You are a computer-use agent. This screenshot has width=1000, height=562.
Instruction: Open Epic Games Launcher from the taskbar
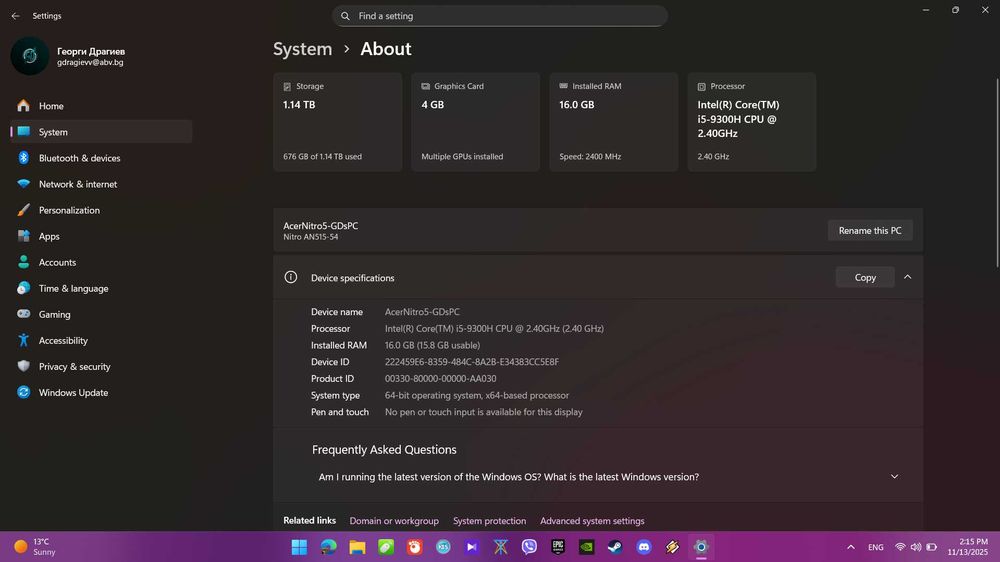558,547
